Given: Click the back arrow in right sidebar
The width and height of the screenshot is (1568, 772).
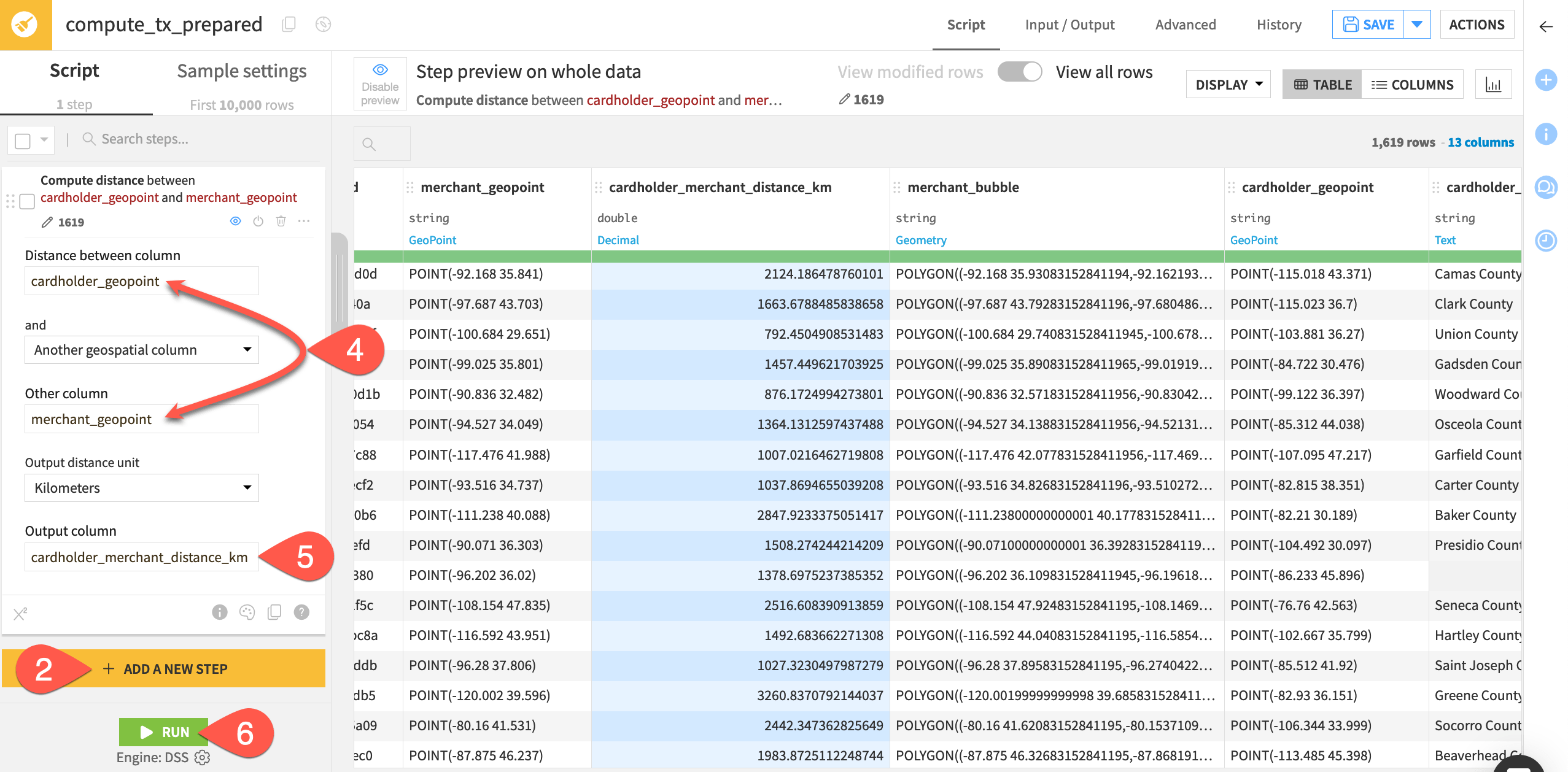Looking at the screenshot, I should pos(1545,26).
